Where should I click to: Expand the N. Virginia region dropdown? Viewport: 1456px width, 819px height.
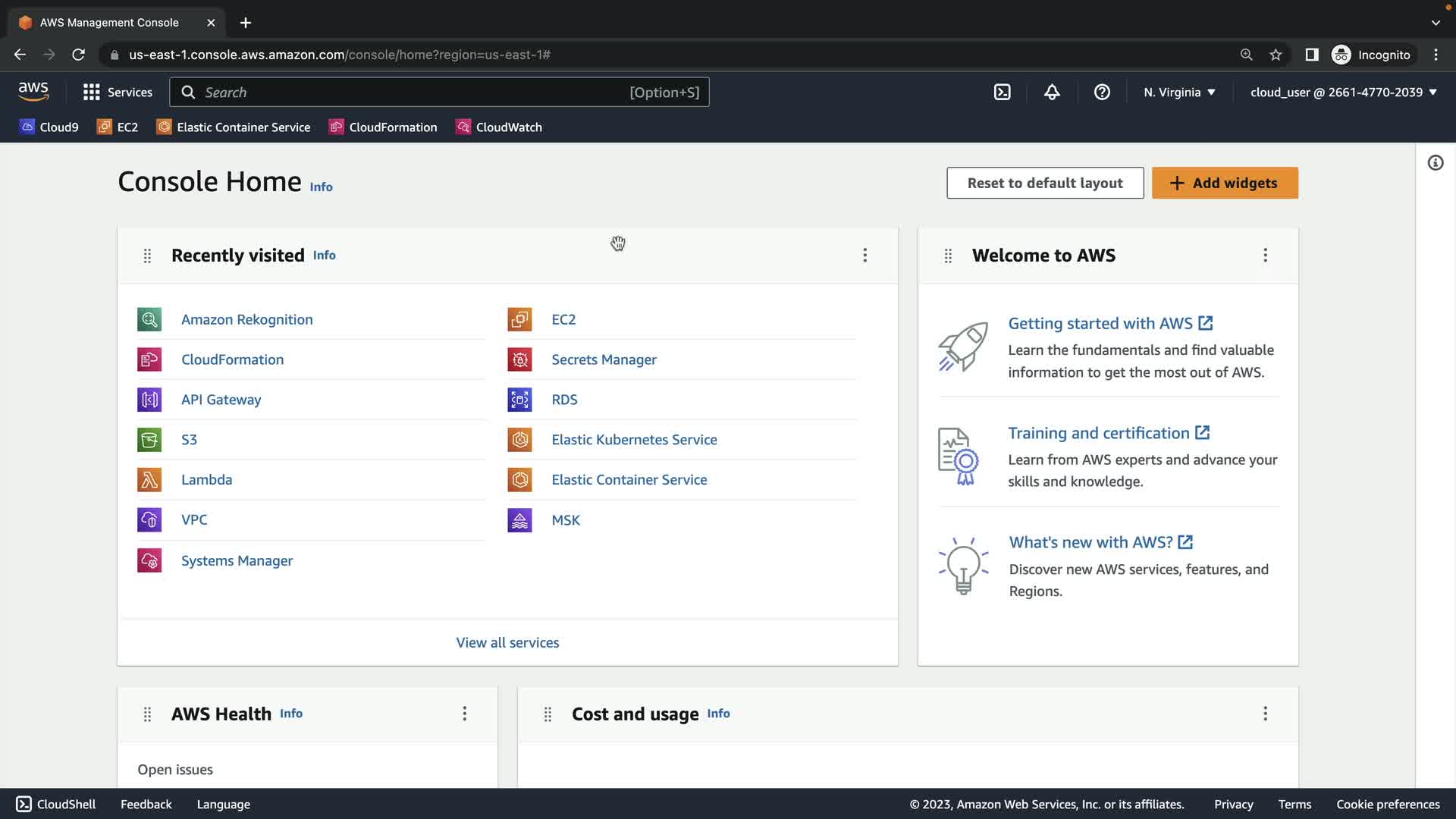[1179, 92]
